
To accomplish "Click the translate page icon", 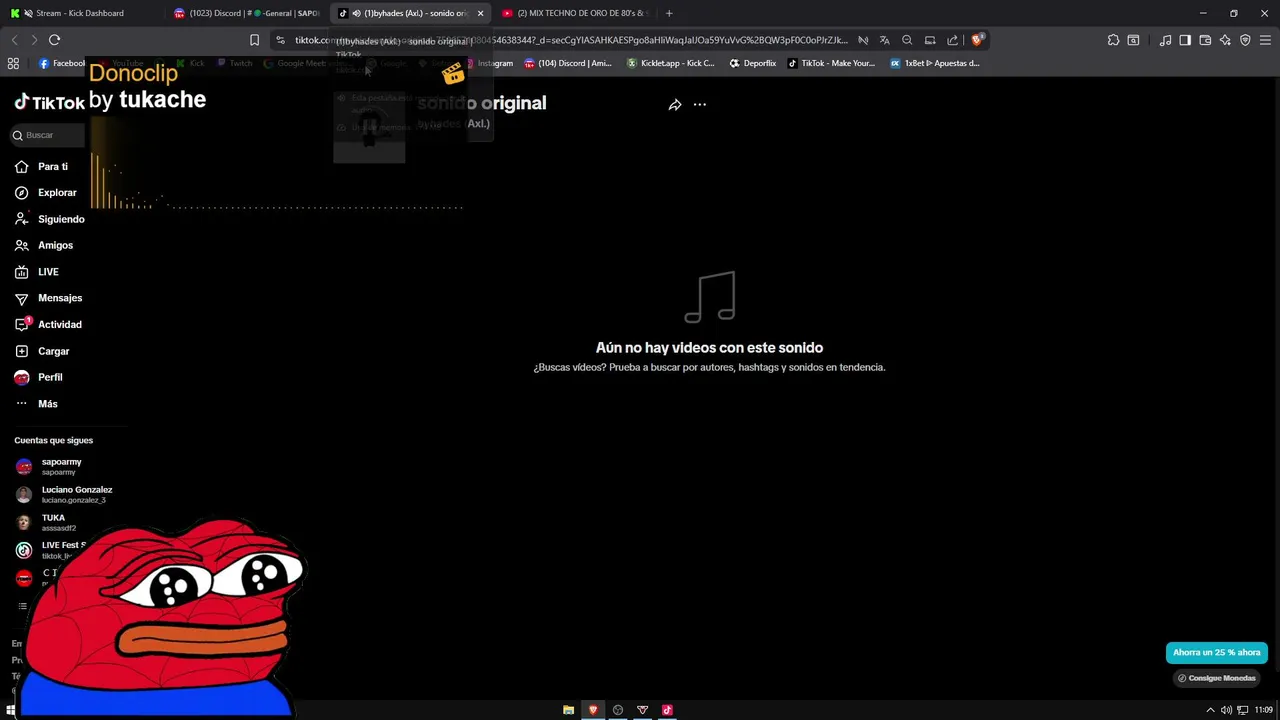I will [x=884, y=40].
